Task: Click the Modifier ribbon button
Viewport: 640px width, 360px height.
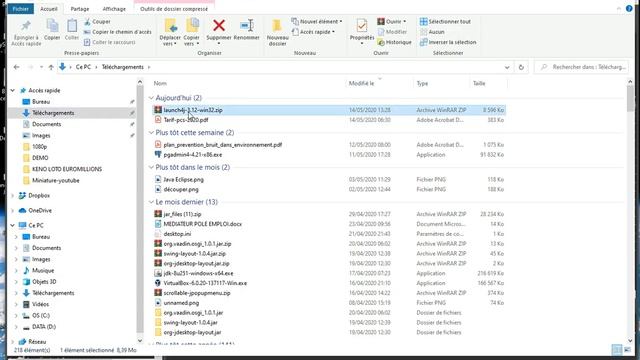Action: coord(392,32)
